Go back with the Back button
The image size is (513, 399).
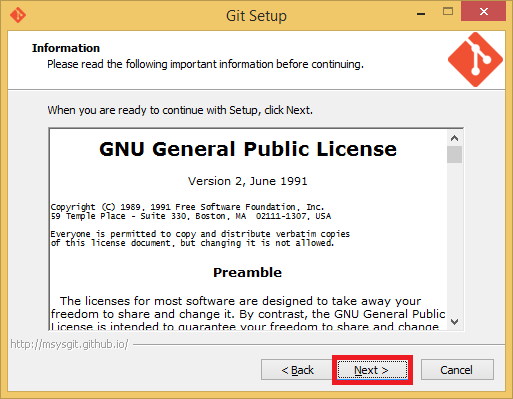297,370
